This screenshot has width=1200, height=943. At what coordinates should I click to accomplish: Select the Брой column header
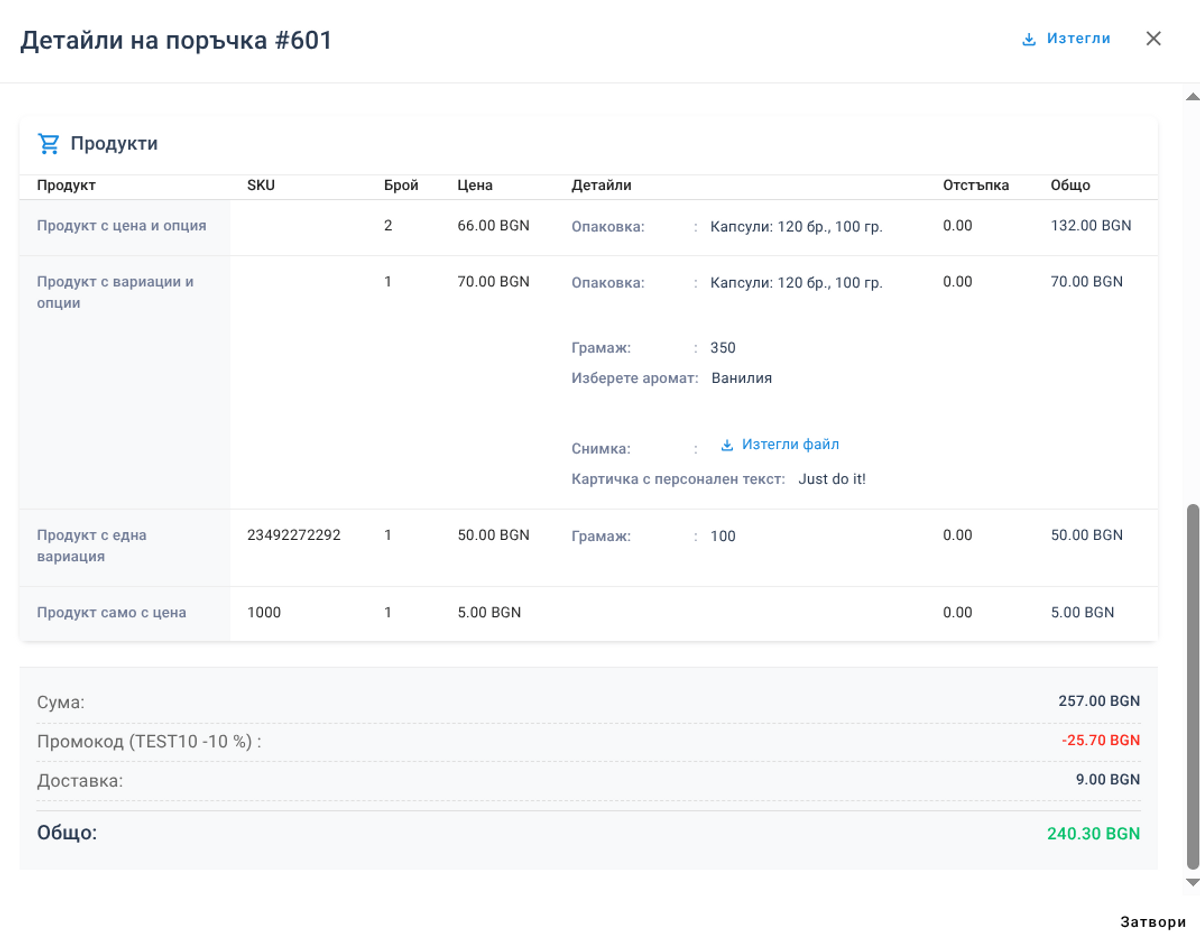[401, 185]
